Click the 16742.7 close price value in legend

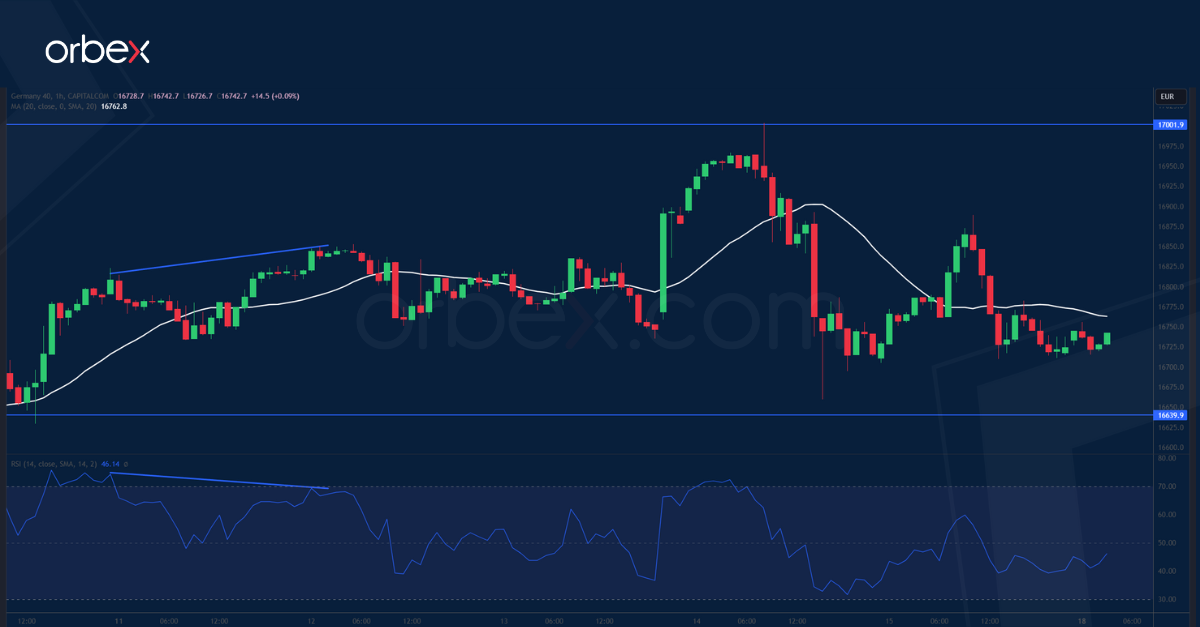tap(232, 94)
